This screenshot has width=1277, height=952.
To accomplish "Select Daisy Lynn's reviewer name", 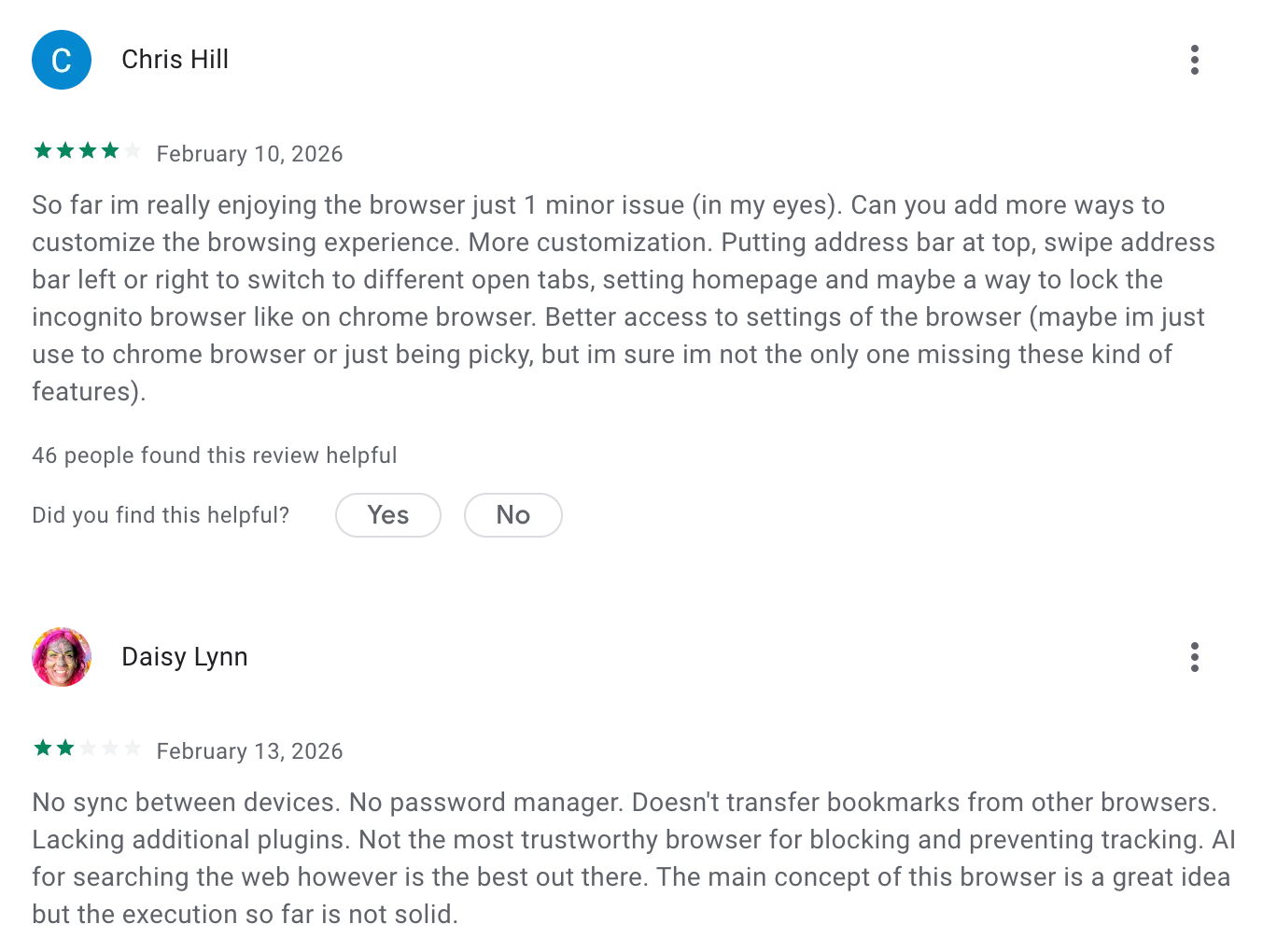I will pos(184,656).
